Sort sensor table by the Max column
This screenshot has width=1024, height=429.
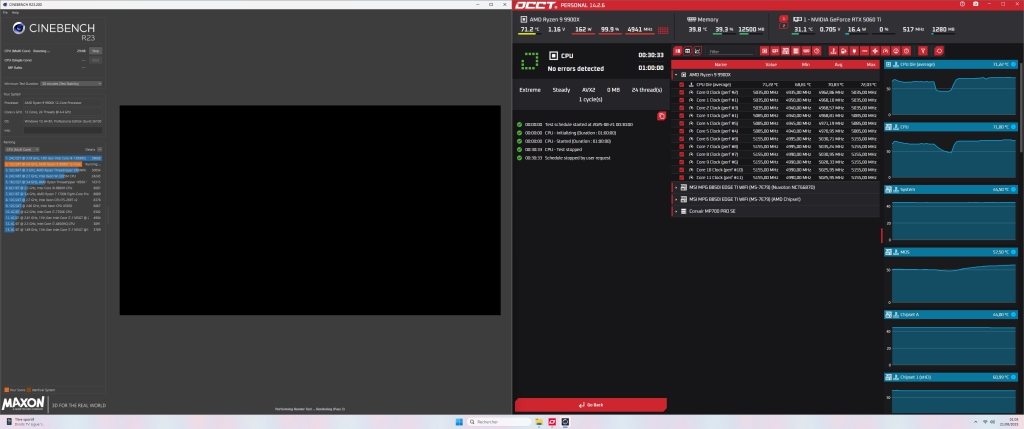(x=871, y=65)
